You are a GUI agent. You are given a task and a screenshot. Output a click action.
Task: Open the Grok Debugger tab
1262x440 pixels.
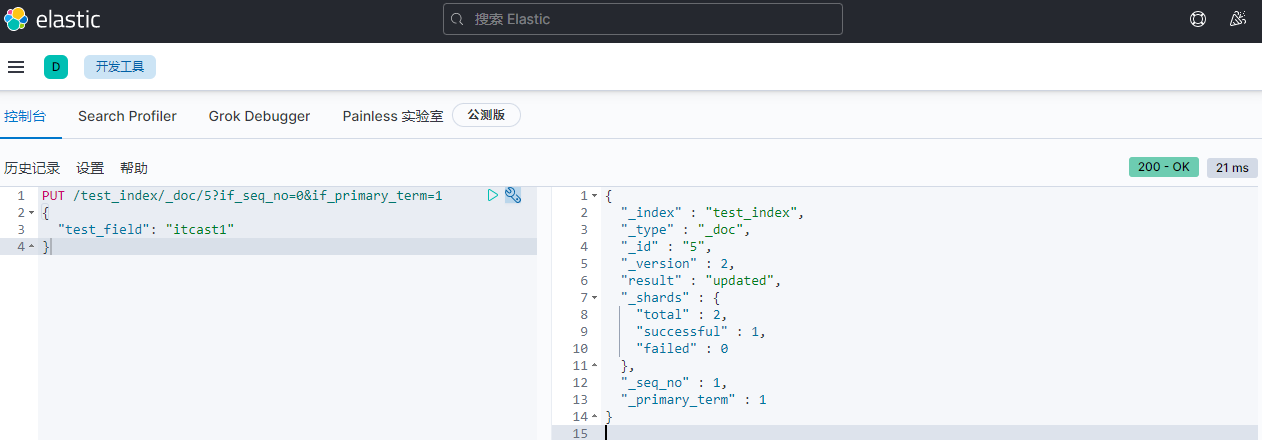(259, 116)
